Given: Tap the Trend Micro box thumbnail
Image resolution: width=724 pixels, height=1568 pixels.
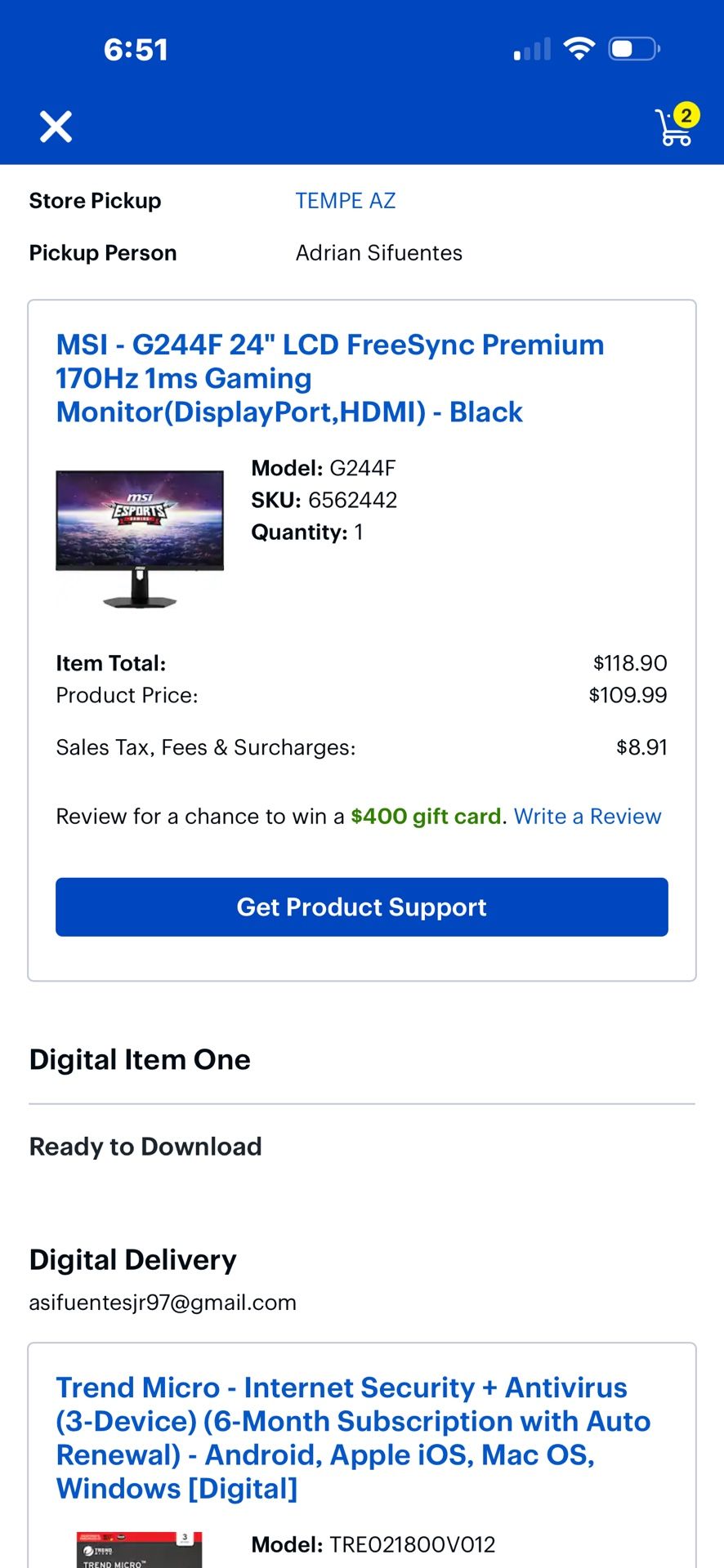Looking at the screenshot, I should [139, 1549].
